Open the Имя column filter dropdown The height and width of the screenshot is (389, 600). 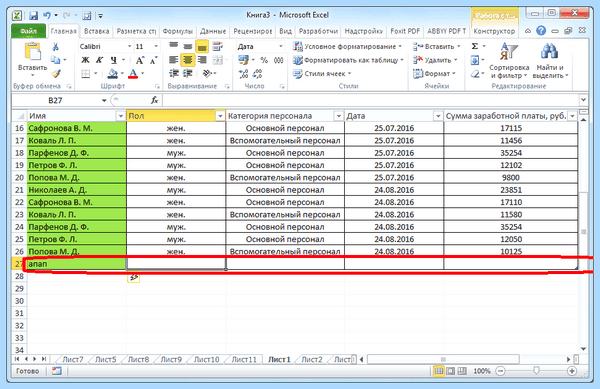(x=121, y=116)
